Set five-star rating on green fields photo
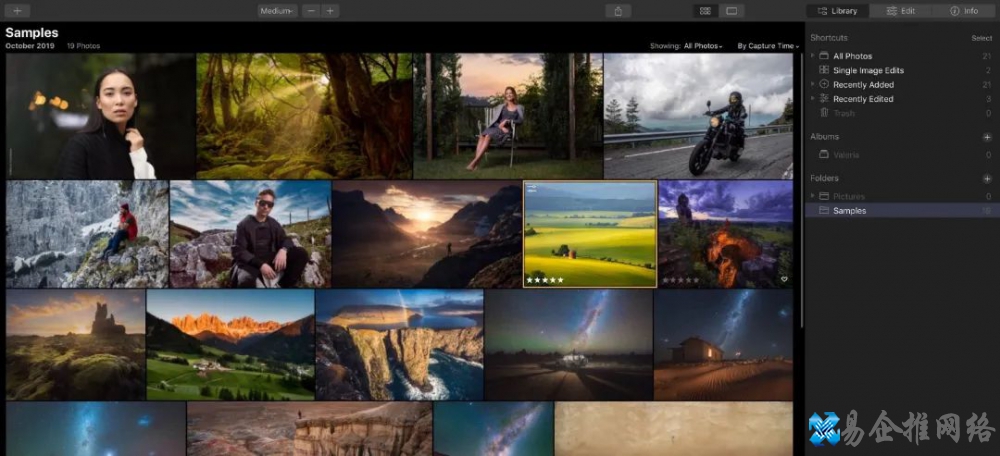 [563, 280]
